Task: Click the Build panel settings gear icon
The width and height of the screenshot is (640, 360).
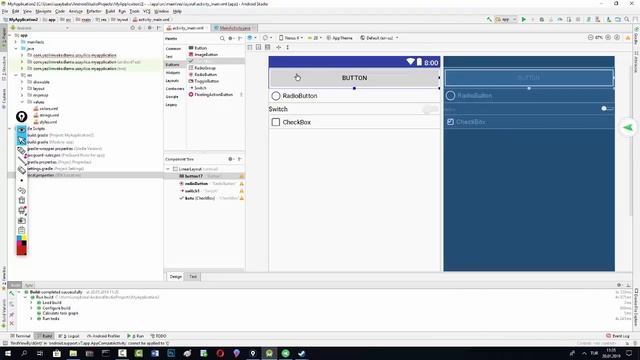Action: [x=619, y=285]
